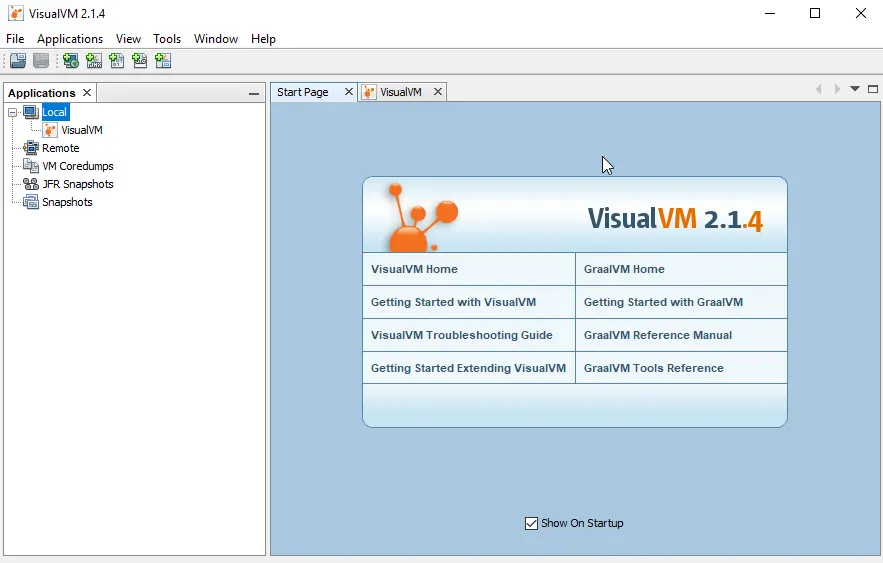Viewport: 883px width, 563px height.
Task: Click the Add JFR Snapshot toolbar icon
Action: click(140, 60)
